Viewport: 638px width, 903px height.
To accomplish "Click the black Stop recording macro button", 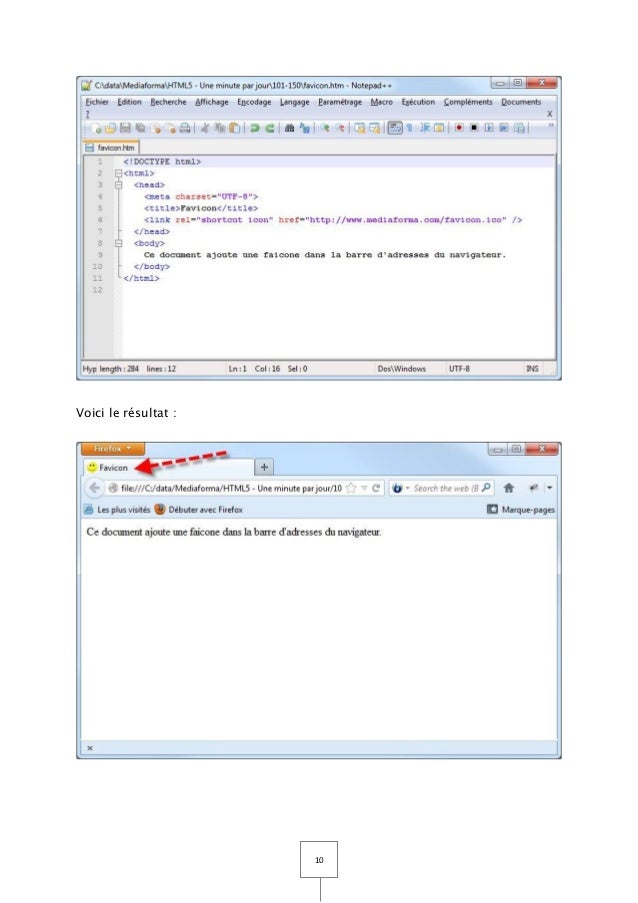I will point(474,128).
